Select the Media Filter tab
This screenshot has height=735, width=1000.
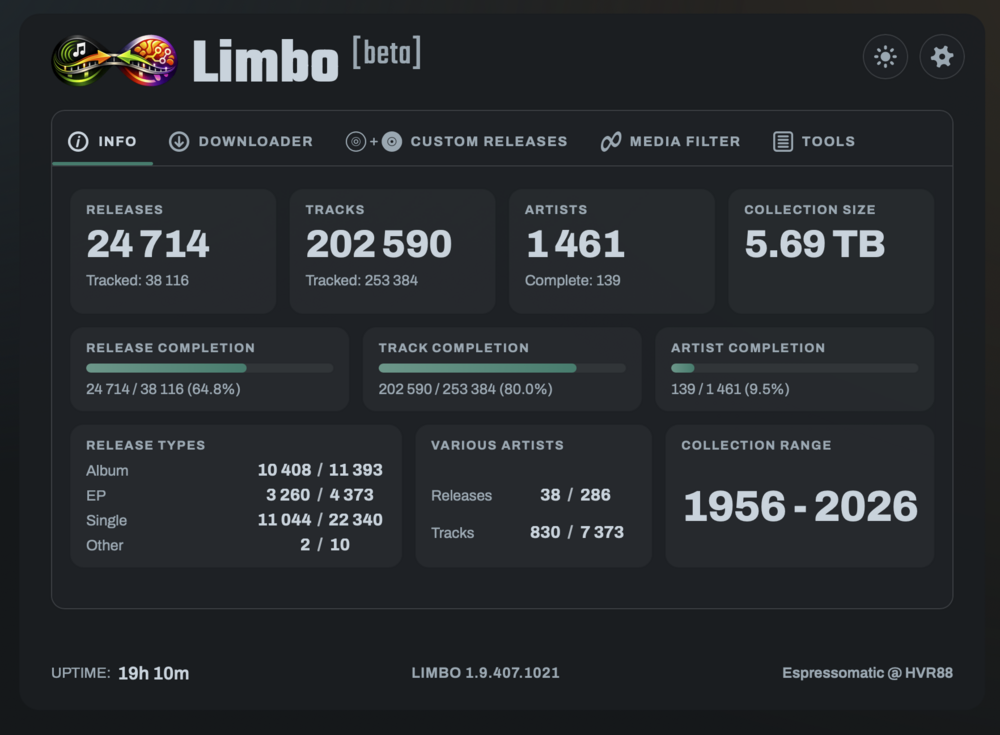tap(670, 142)
